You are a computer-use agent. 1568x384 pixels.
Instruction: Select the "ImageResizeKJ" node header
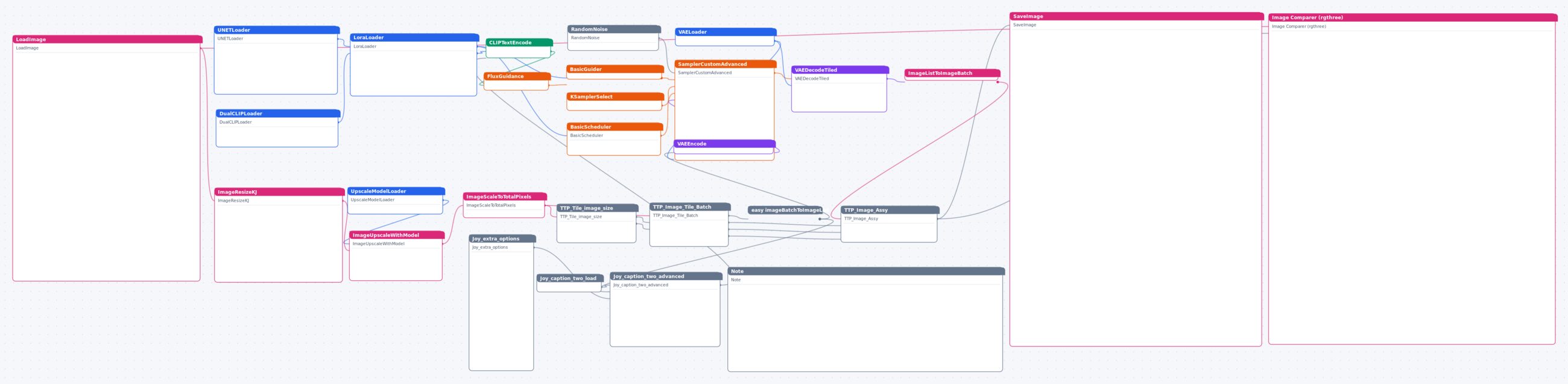tap(279, 192)
